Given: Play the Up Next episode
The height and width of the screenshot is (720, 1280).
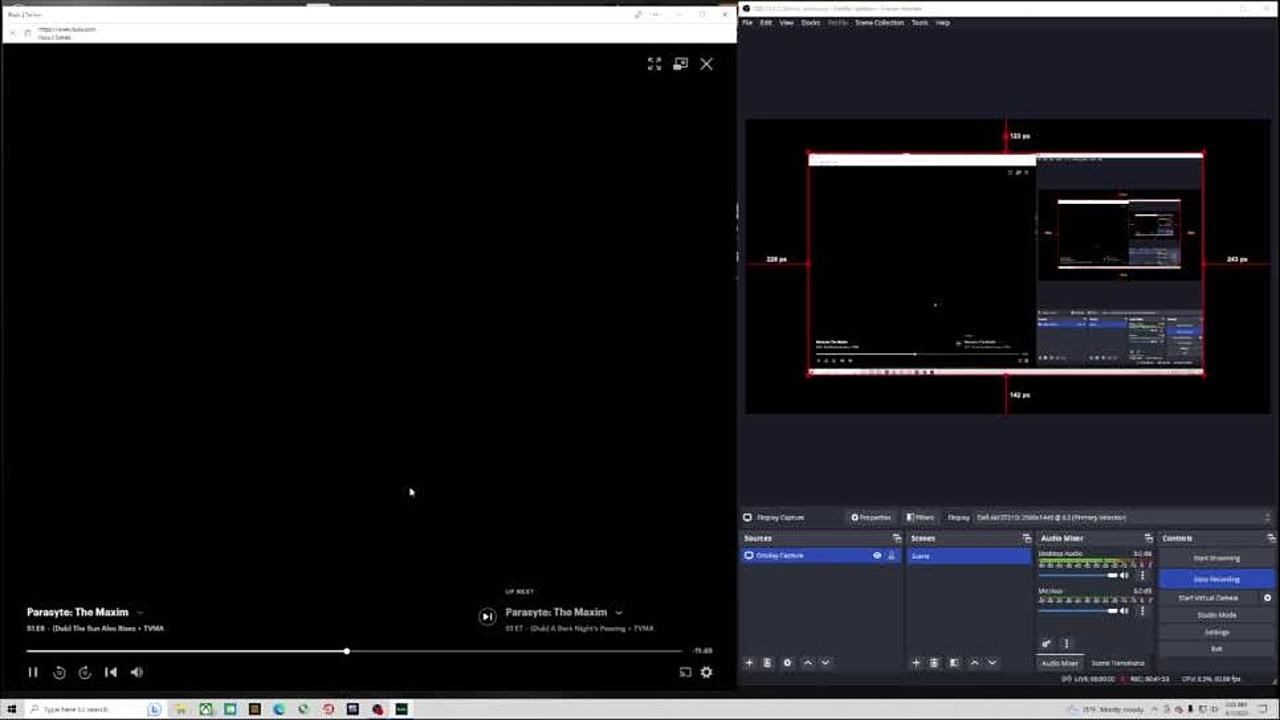Looking at the screenshot, I should tap(487, 617).
